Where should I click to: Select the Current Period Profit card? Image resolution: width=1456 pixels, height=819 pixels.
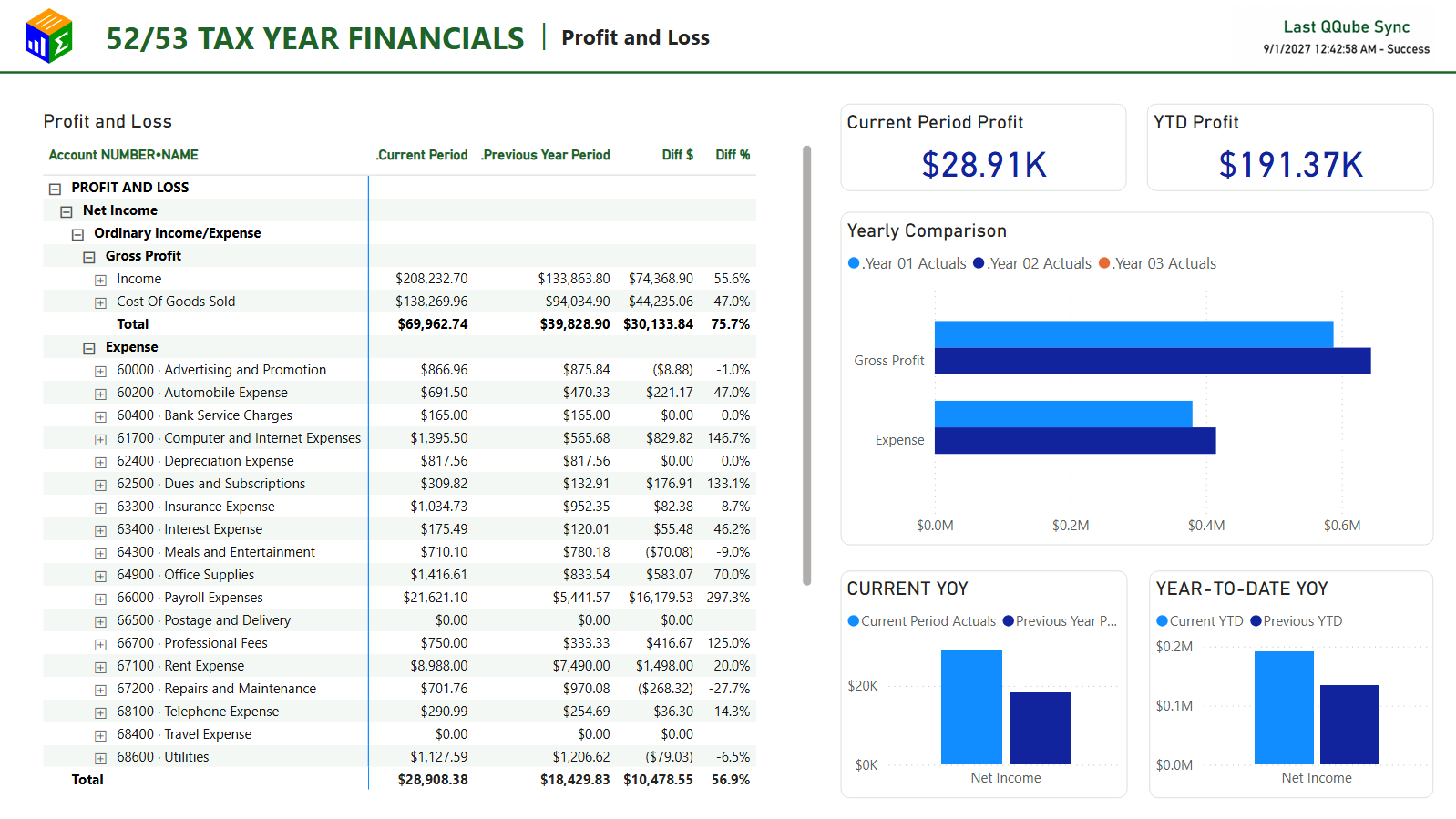tap(983, 148)
